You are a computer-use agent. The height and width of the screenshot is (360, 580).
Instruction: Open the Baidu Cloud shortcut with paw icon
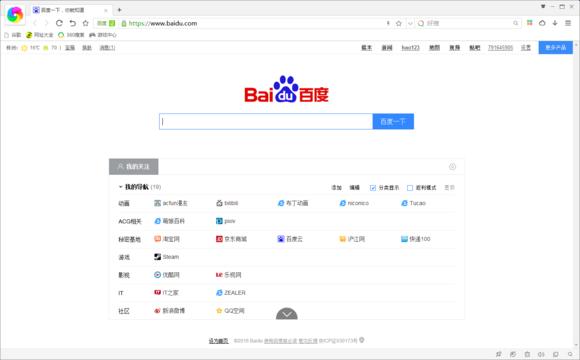(290, 239)
